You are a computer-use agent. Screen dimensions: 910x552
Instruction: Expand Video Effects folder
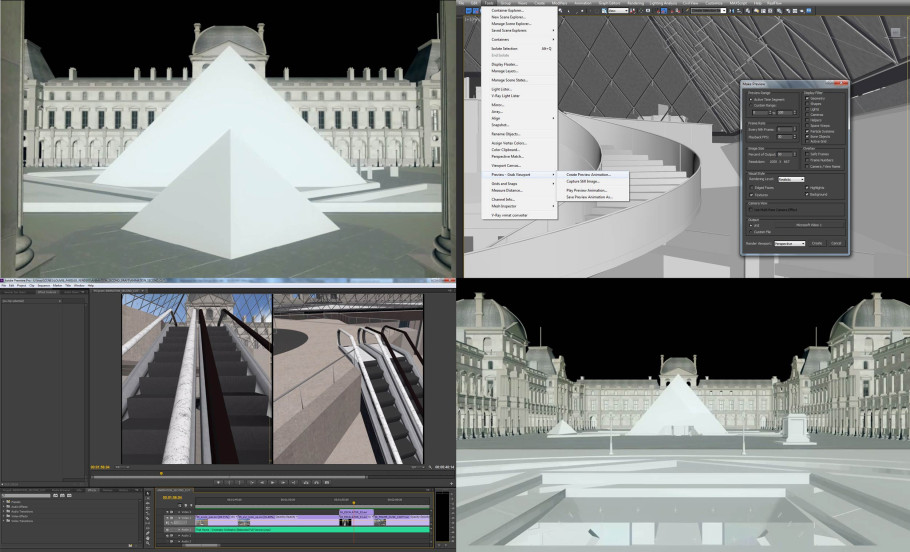pyautogui.click(x=5, y=516)
